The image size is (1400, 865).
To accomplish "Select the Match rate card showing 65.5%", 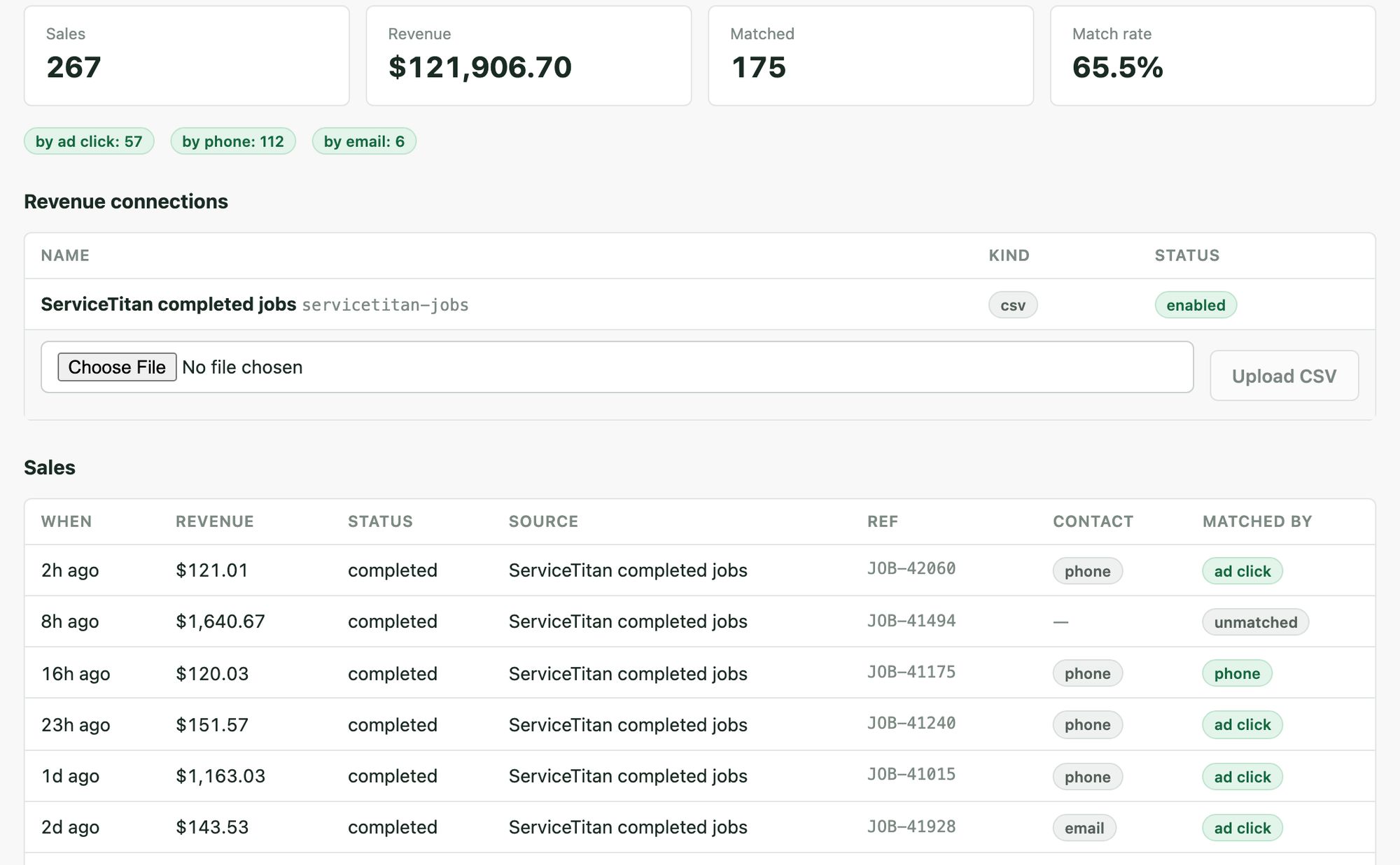I will 1213,56.
